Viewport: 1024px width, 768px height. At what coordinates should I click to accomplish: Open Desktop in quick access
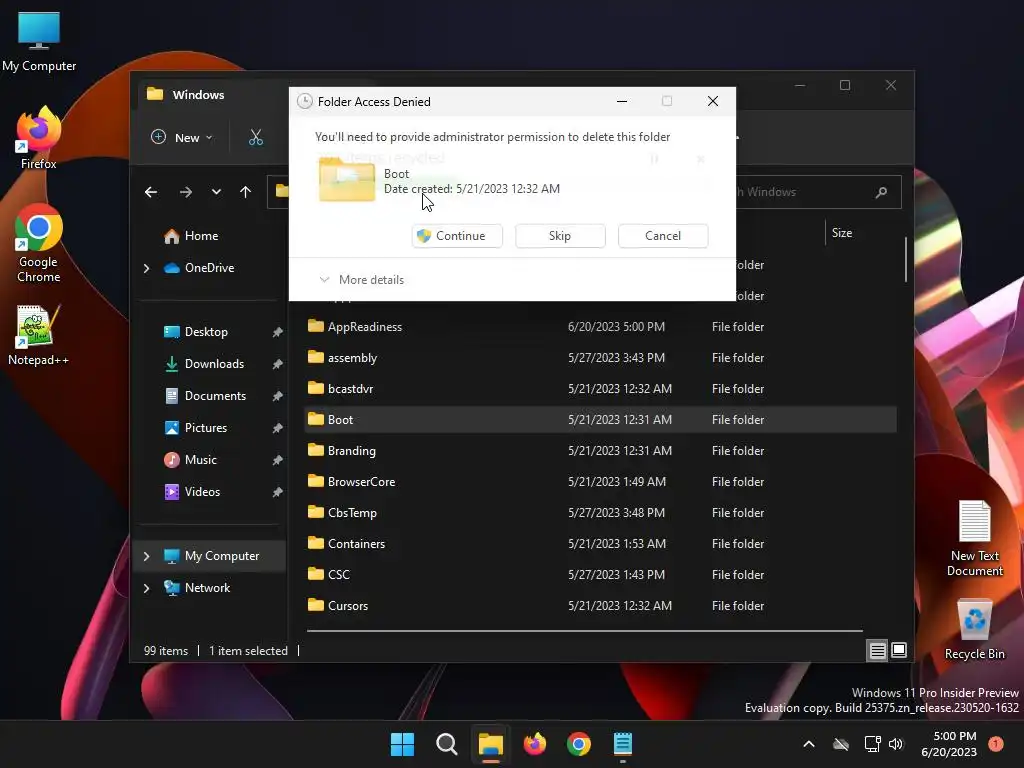tap(196, 332)
